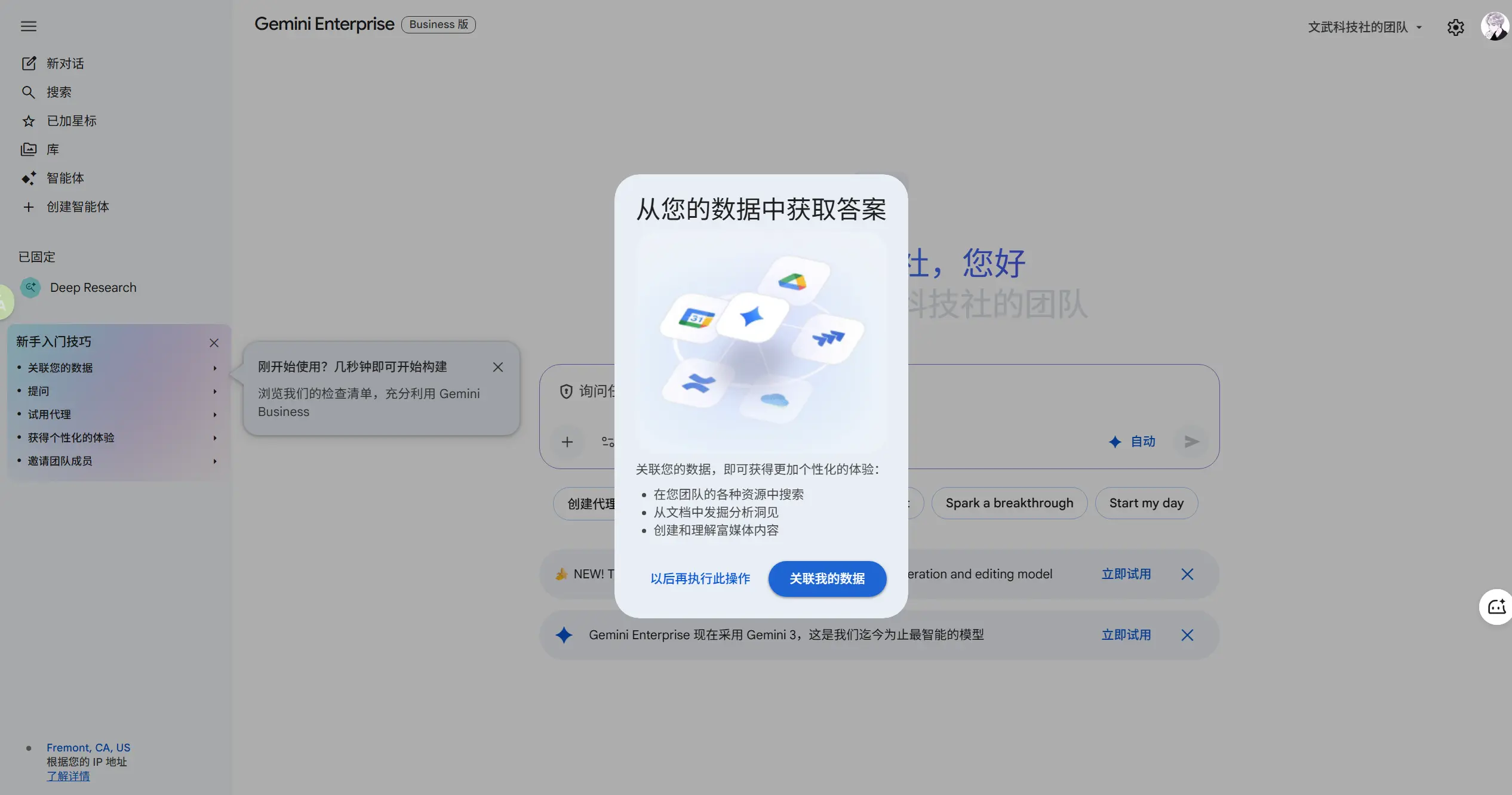
Task: Click 创建智能体 in the sidebar
Action: click(x=78, y=207)
